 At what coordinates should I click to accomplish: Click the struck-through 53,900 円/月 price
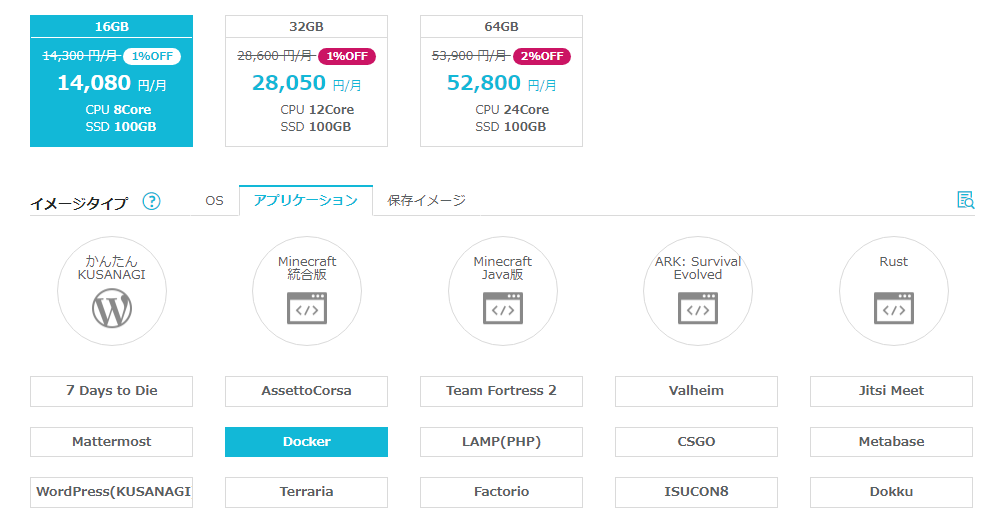[x=471, y=56]
